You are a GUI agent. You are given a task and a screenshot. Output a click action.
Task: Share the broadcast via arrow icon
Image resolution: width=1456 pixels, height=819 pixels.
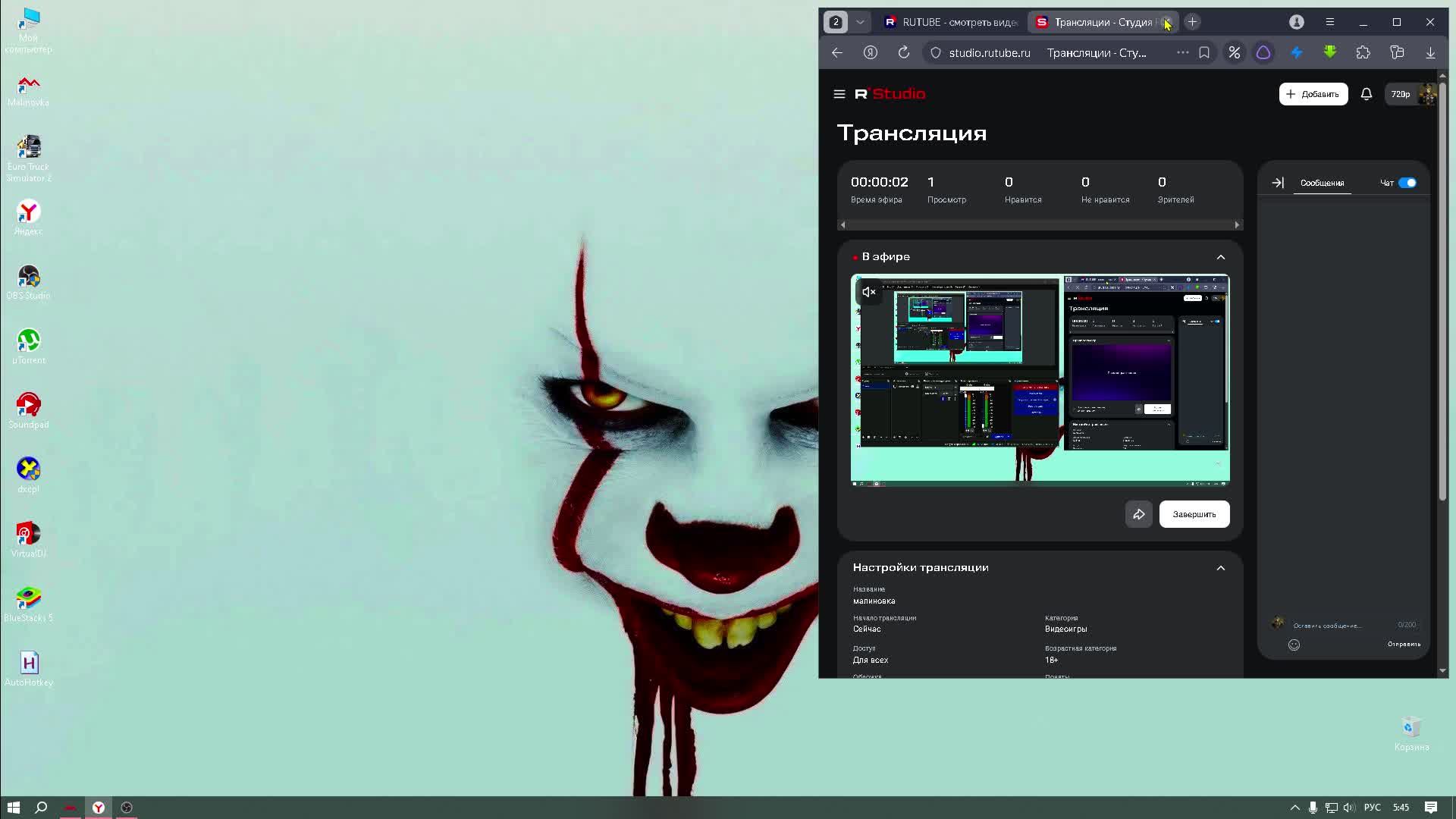coord(1138,514)
